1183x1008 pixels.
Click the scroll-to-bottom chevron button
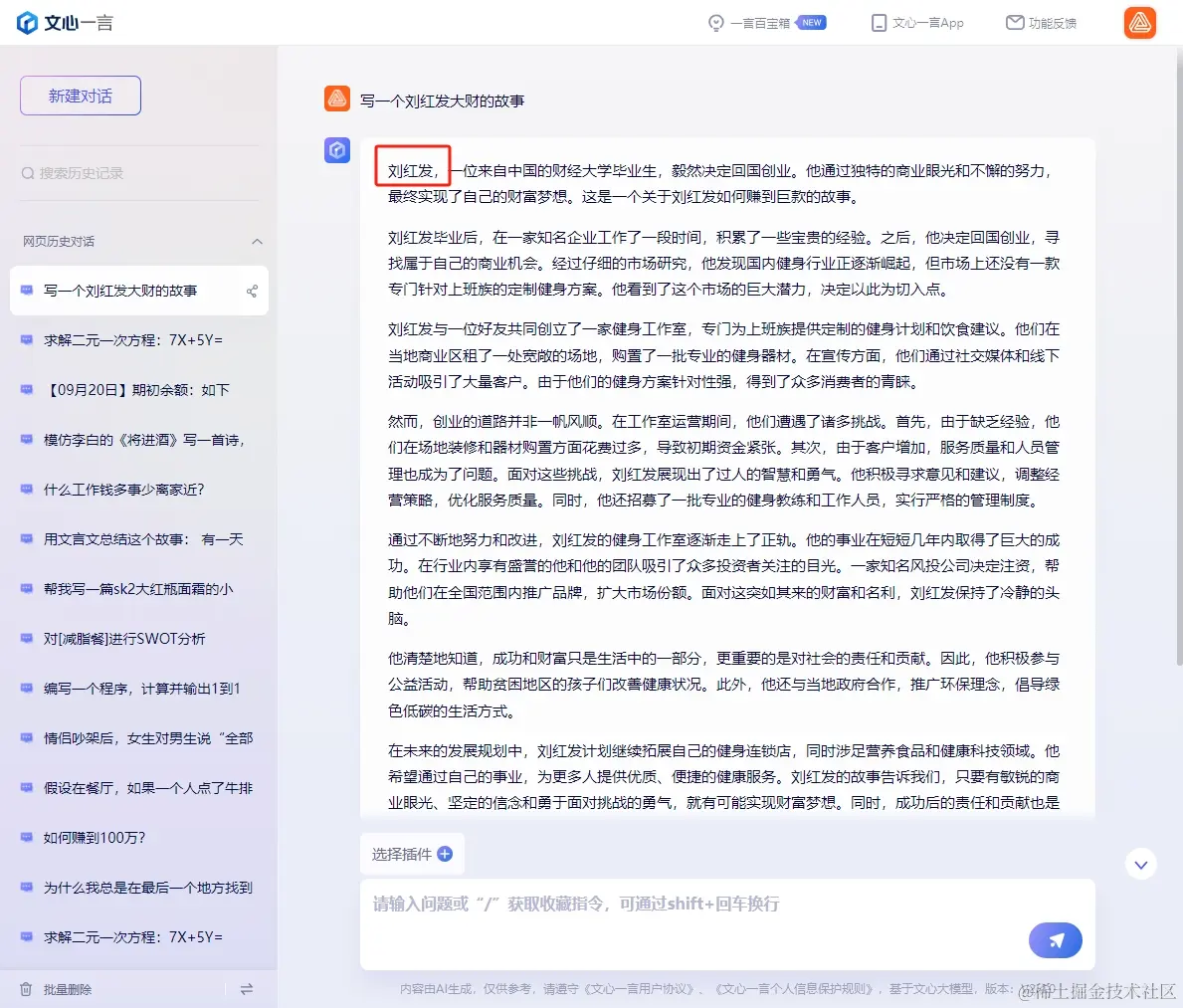point(1141,865)
